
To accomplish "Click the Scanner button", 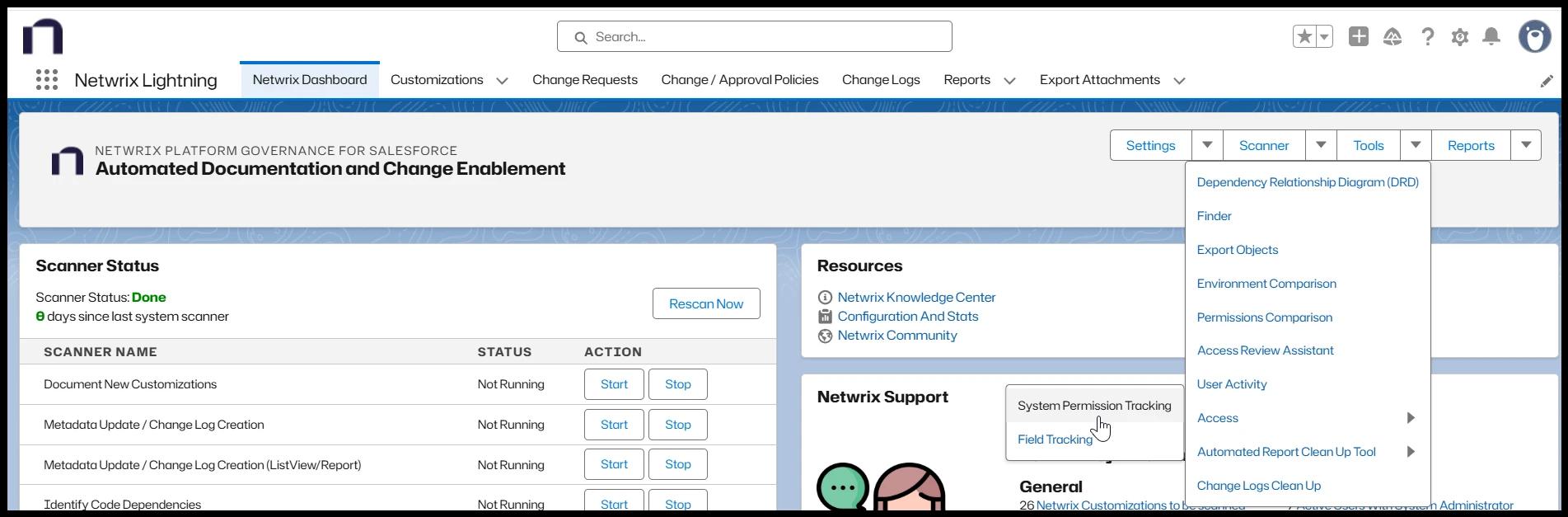I will [x=1264, y=145].
